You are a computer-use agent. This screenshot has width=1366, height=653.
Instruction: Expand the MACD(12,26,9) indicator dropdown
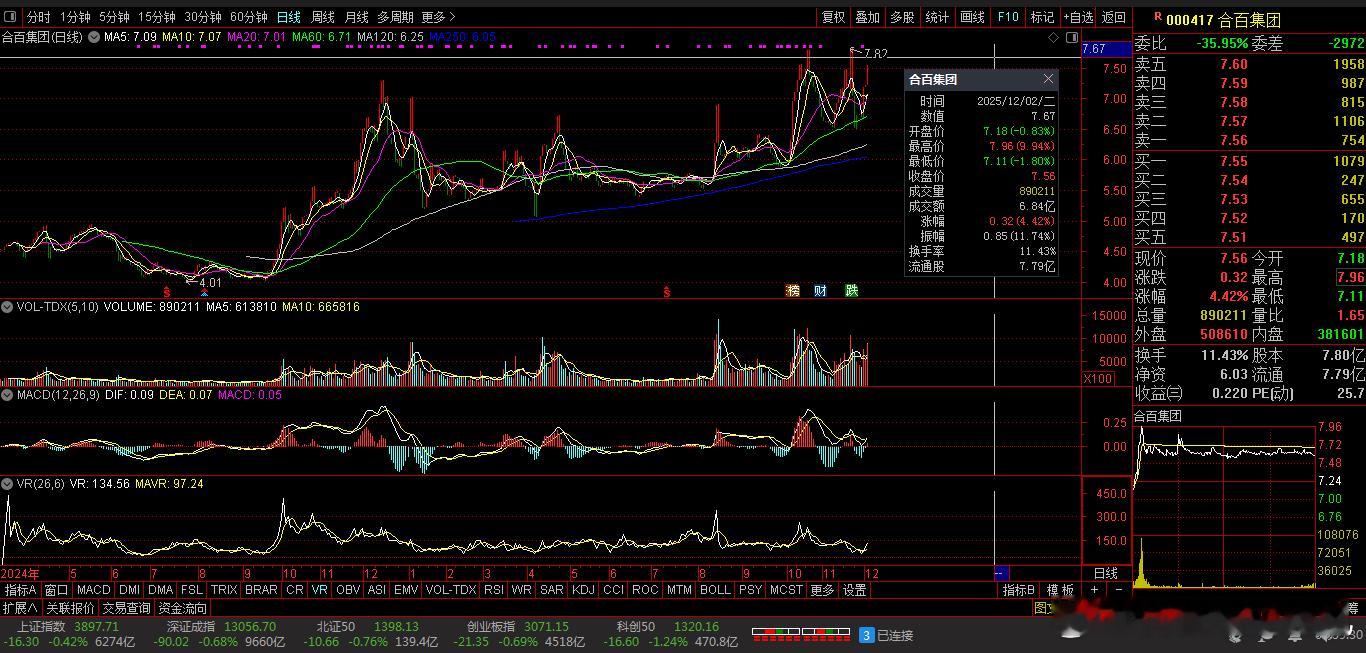9,395
